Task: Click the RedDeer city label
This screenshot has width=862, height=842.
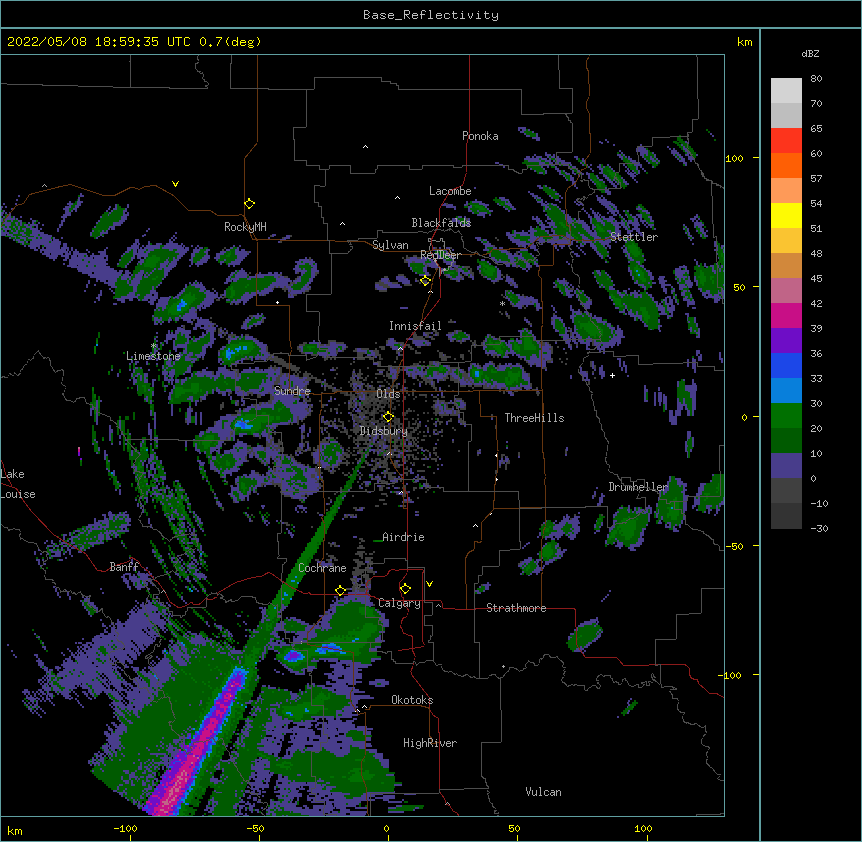Action: (x=440, y=255)
